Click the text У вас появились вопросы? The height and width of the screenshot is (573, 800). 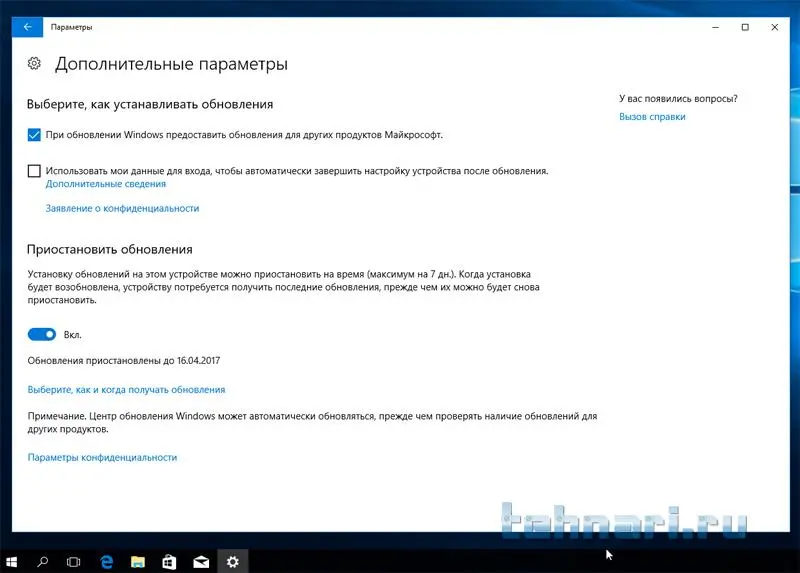(x=678, y=98)
